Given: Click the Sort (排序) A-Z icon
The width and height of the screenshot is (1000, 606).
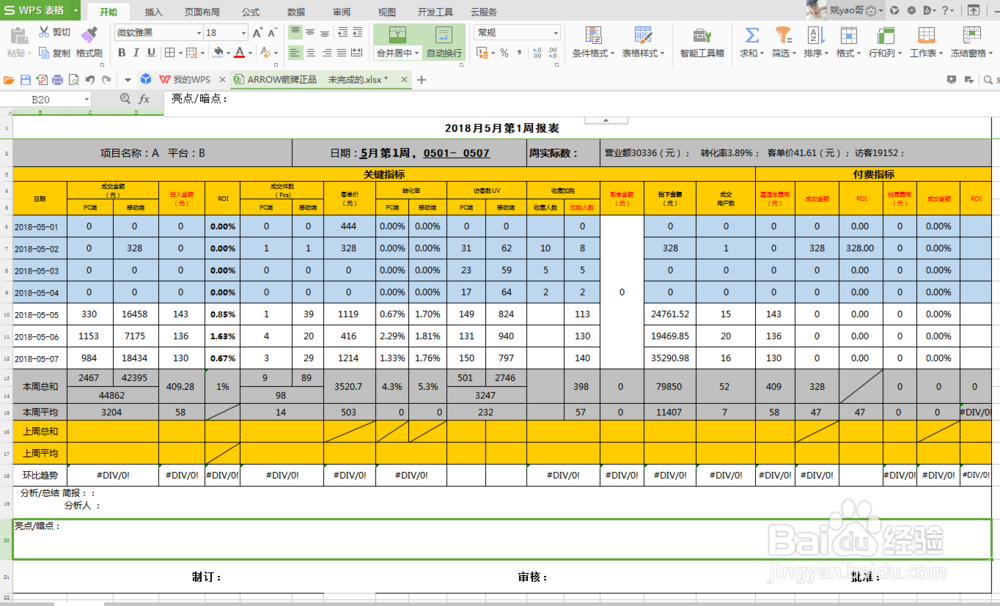Looking at the screenshot, I should (x=815, y=34).
